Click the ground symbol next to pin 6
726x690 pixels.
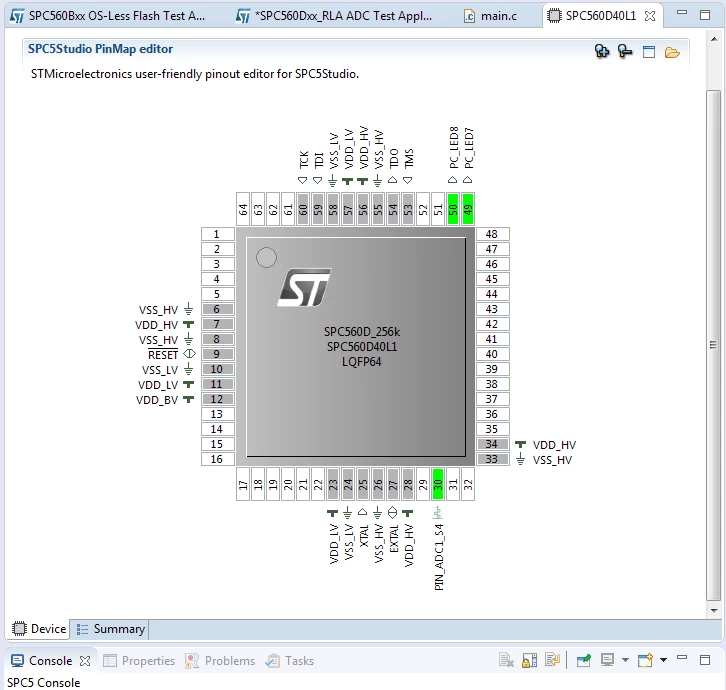[x=188, y=309]
